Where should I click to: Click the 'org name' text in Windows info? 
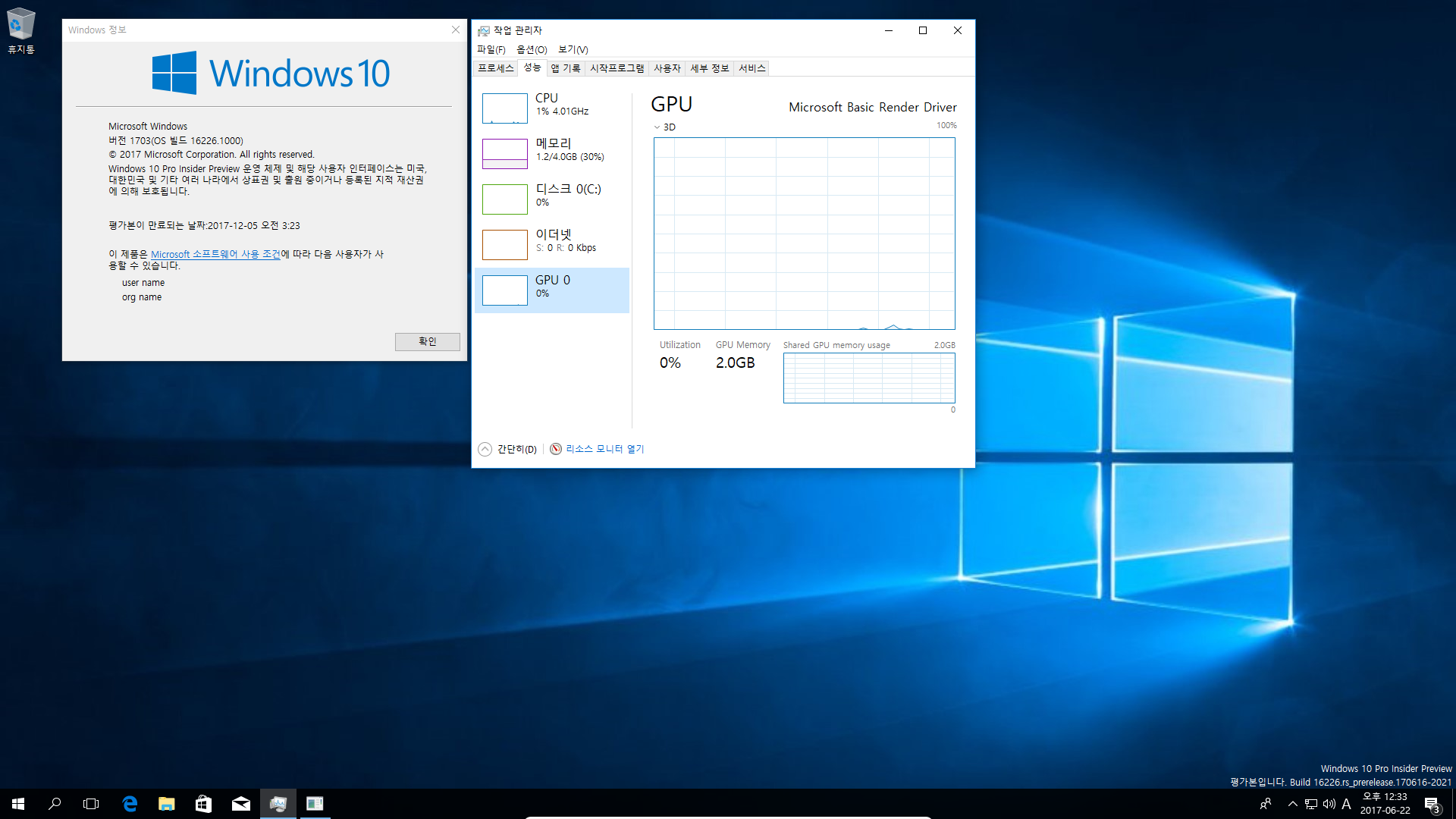(x=142, y=297)
